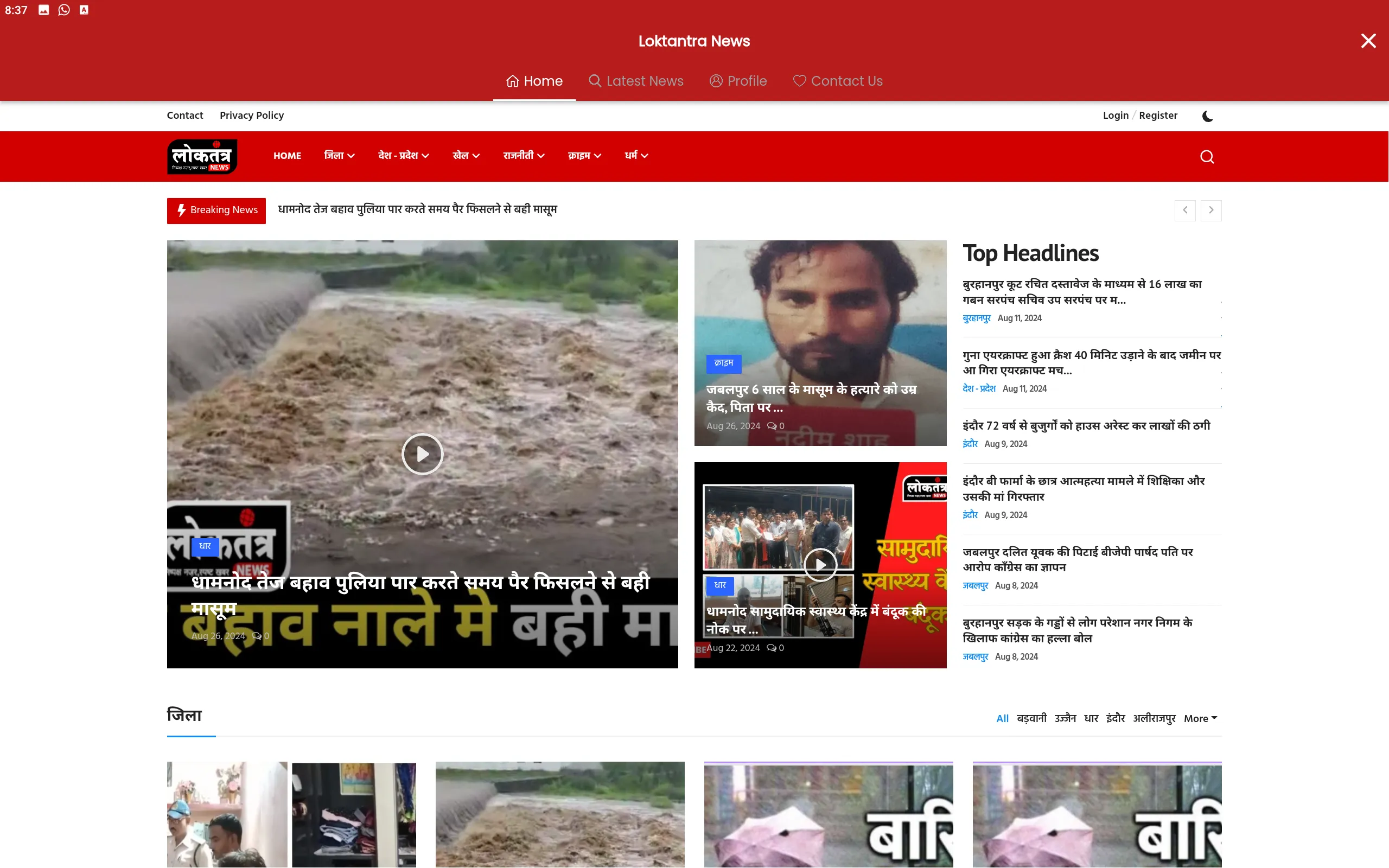This screenshot has height=868, width=1389.
Task: Click the क्राइम category tag on article
Action: [723, 363]
